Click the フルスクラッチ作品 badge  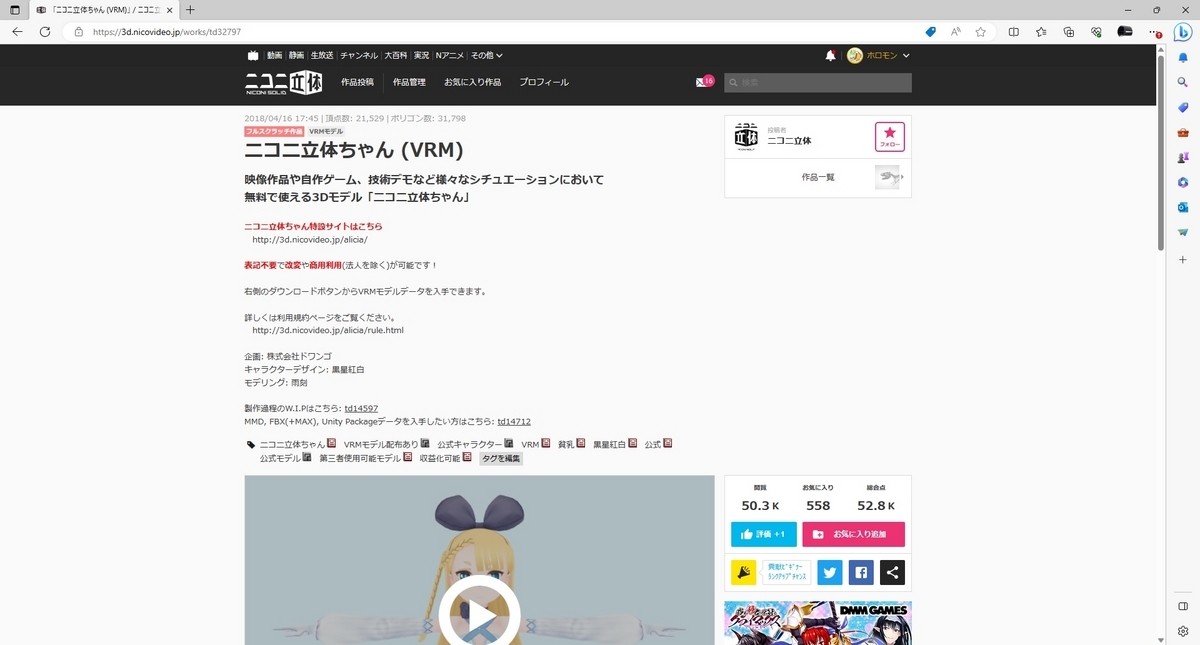[274, 131]
